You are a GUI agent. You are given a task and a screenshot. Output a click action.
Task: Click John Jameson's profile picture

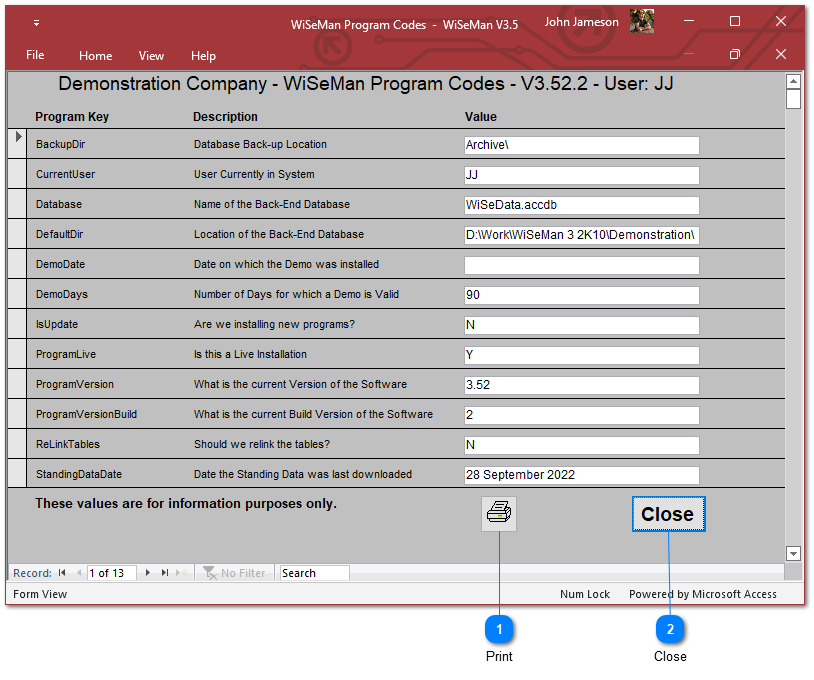tap(642, 21)
